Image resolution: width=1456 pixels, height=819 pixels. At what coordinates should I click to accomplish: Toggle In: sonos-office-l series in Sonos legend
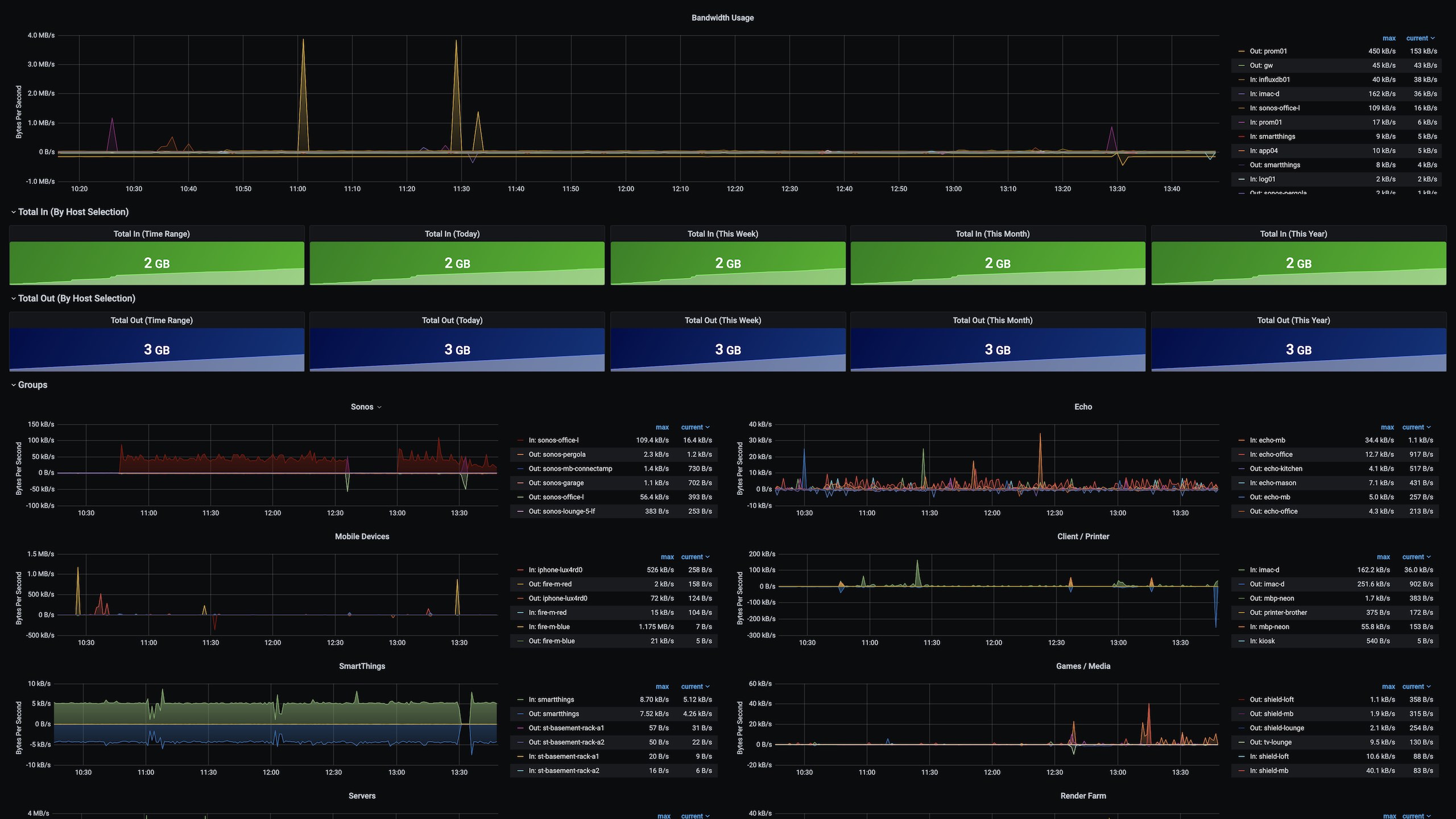(553, 440)
